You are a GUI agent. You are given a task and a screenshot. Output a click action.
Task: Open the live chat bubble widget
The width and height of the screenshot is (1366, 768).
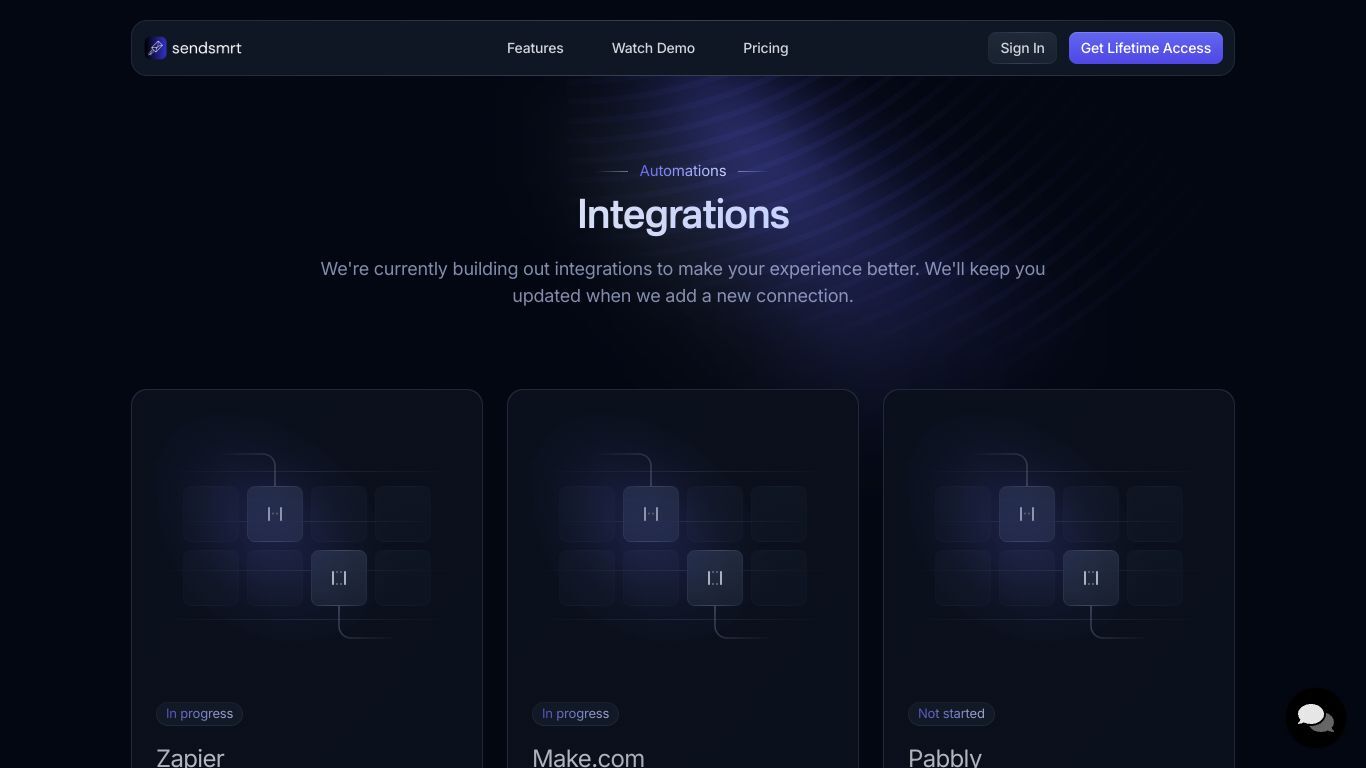(1315, 717)
